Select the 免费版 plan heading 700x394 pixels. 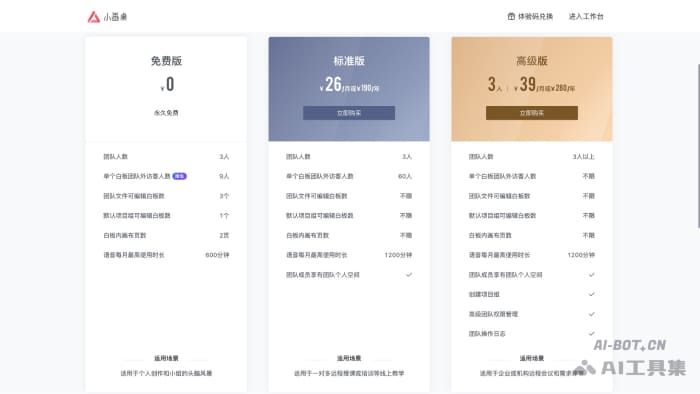[166, 61]
